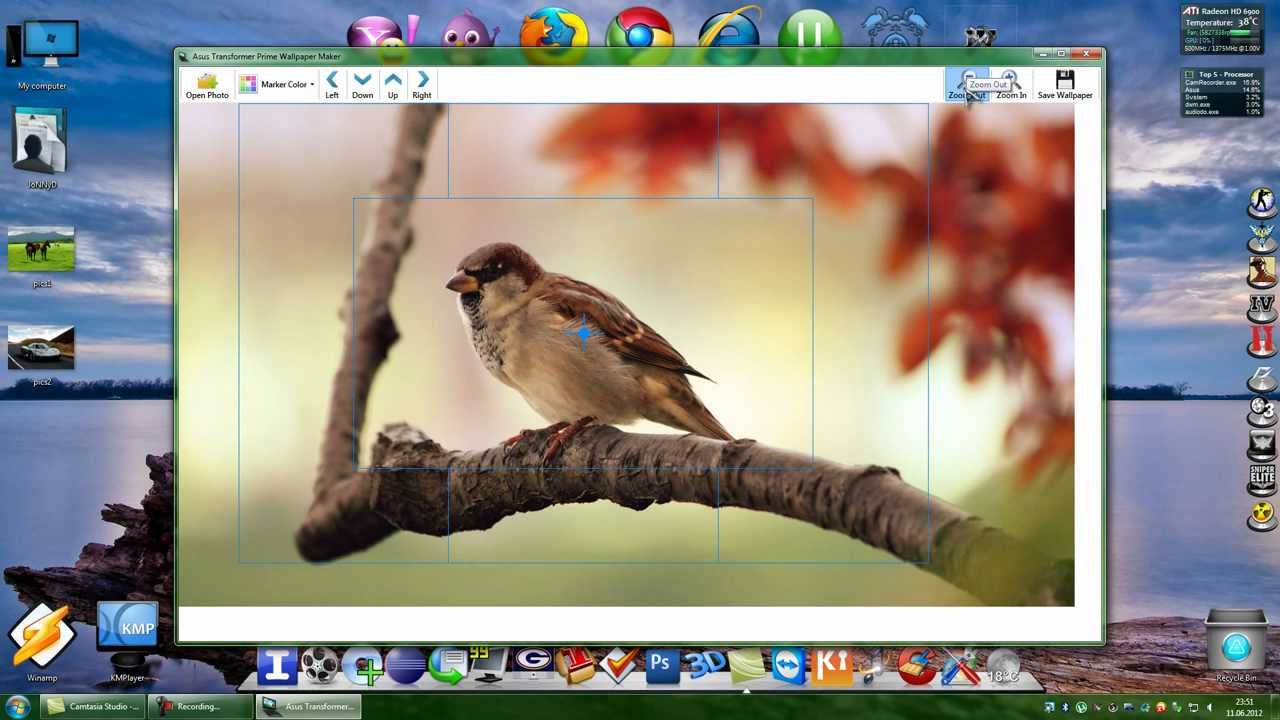
Task: Click the Marker Color palette swatch
Action: point(247,85)
